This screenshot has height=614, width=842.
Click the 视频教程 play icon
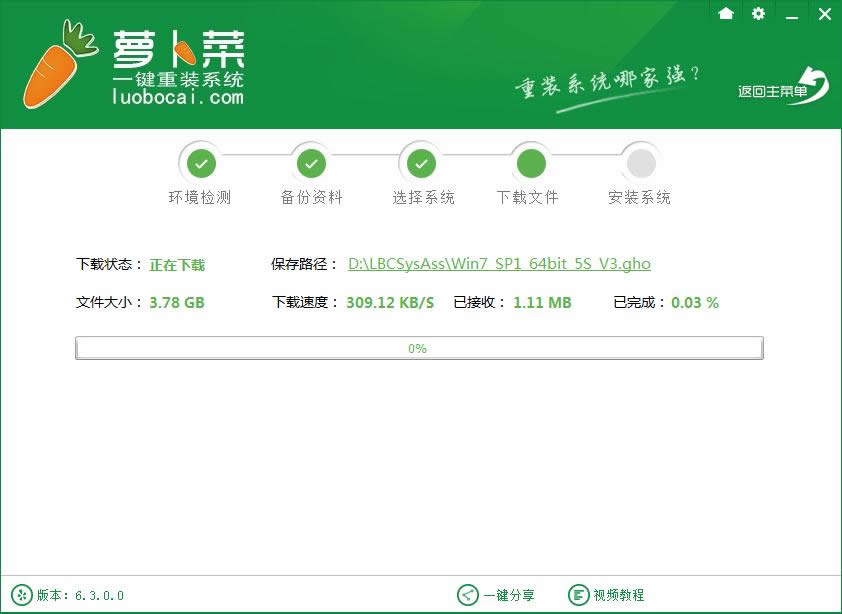578,594
